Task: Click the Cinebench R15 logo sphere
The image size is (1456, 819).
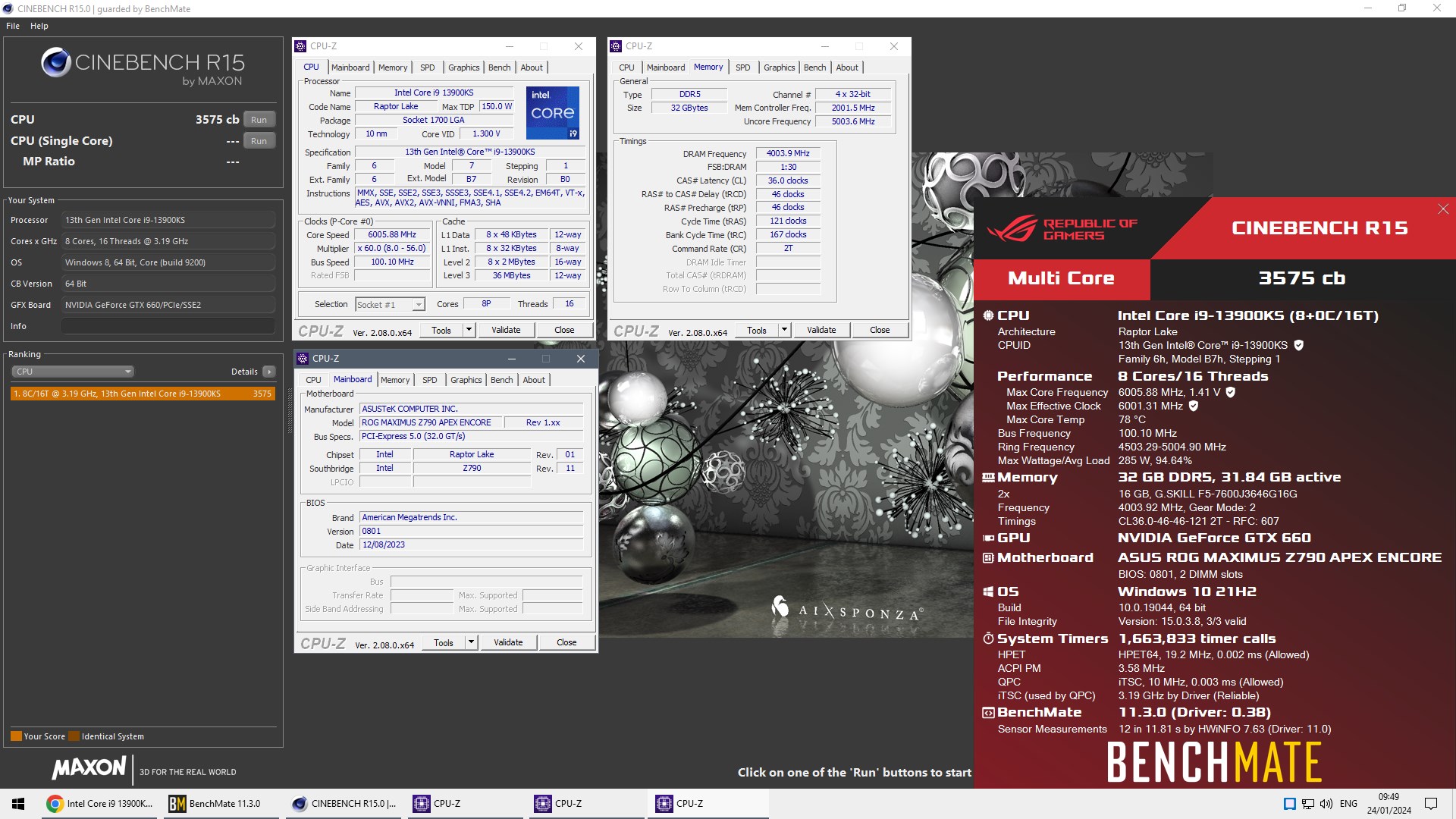Action: coord(56,62)
